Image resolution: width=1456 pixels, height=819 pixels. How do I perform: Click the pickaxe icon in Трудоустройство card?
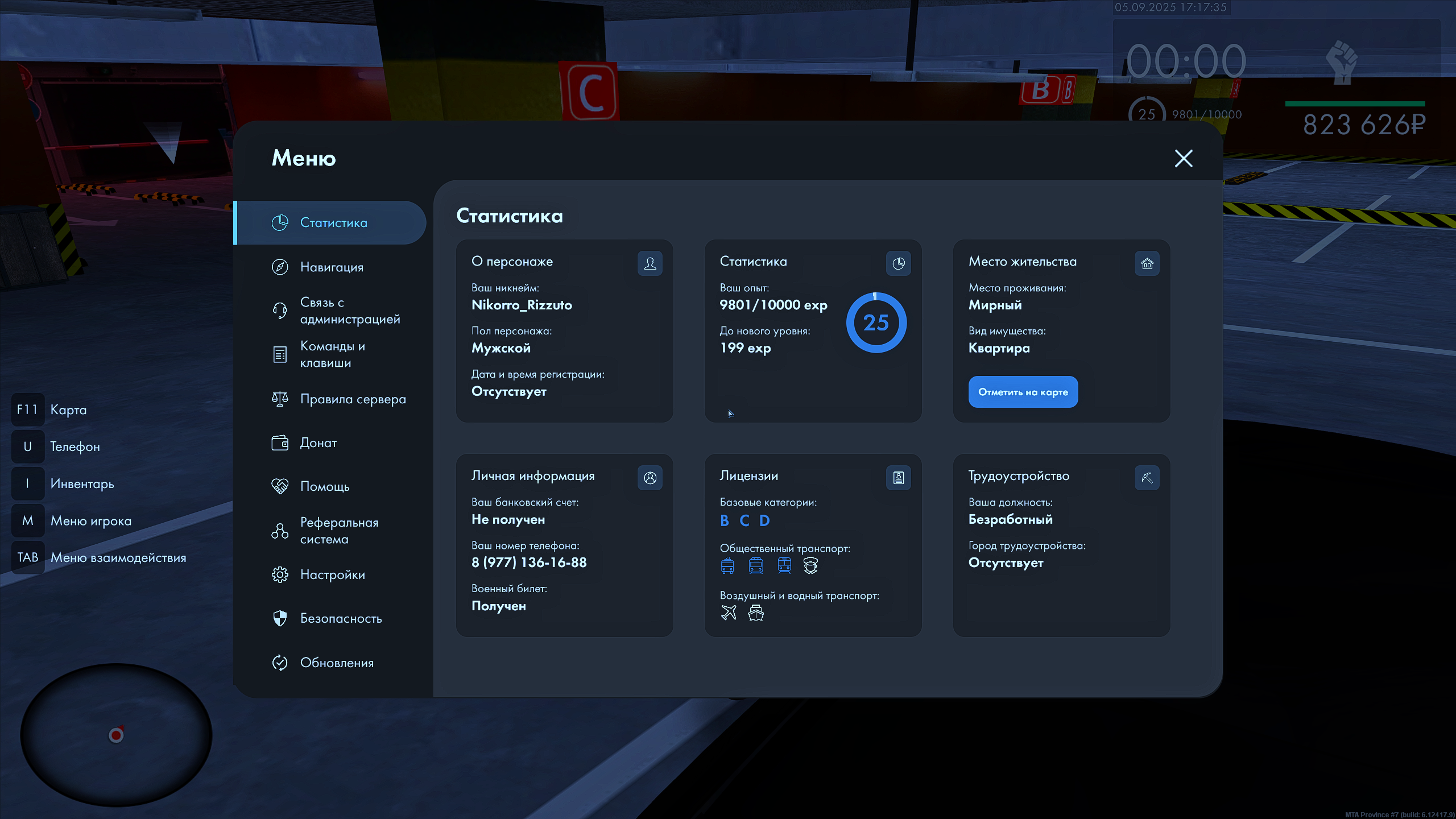[x=1147, y=478]
